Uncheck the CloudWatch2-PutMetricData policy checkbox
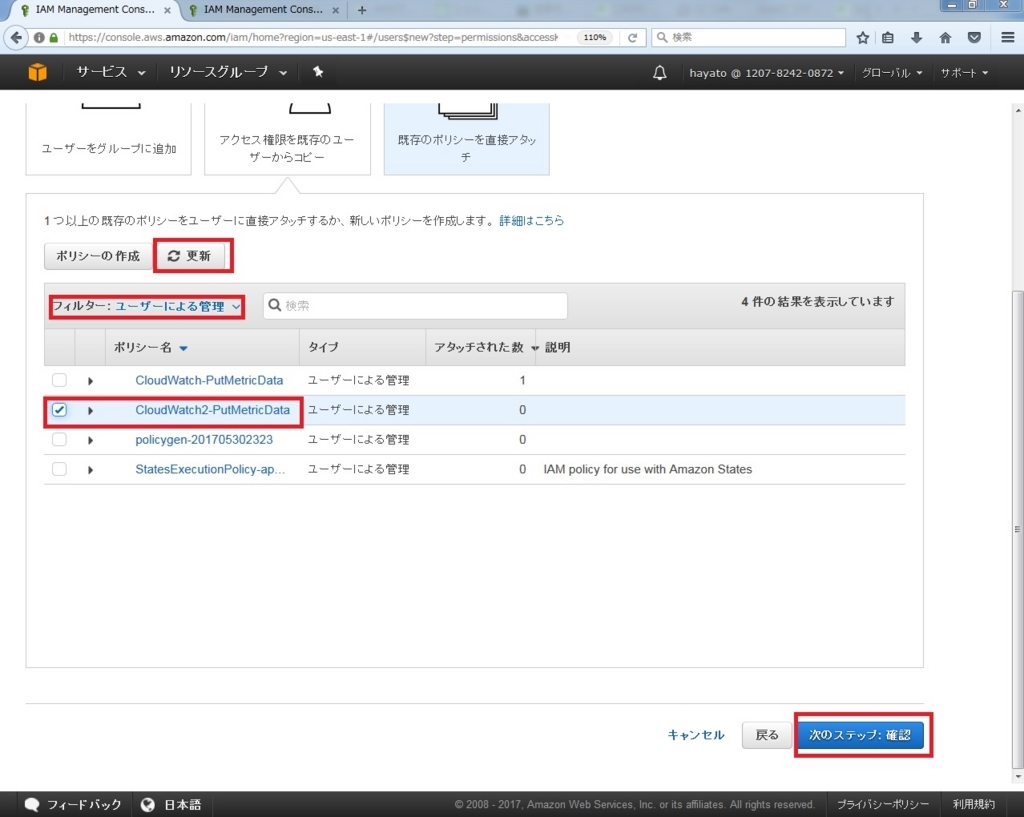Viewport: 1024px width, 817px height. point(59,409)
